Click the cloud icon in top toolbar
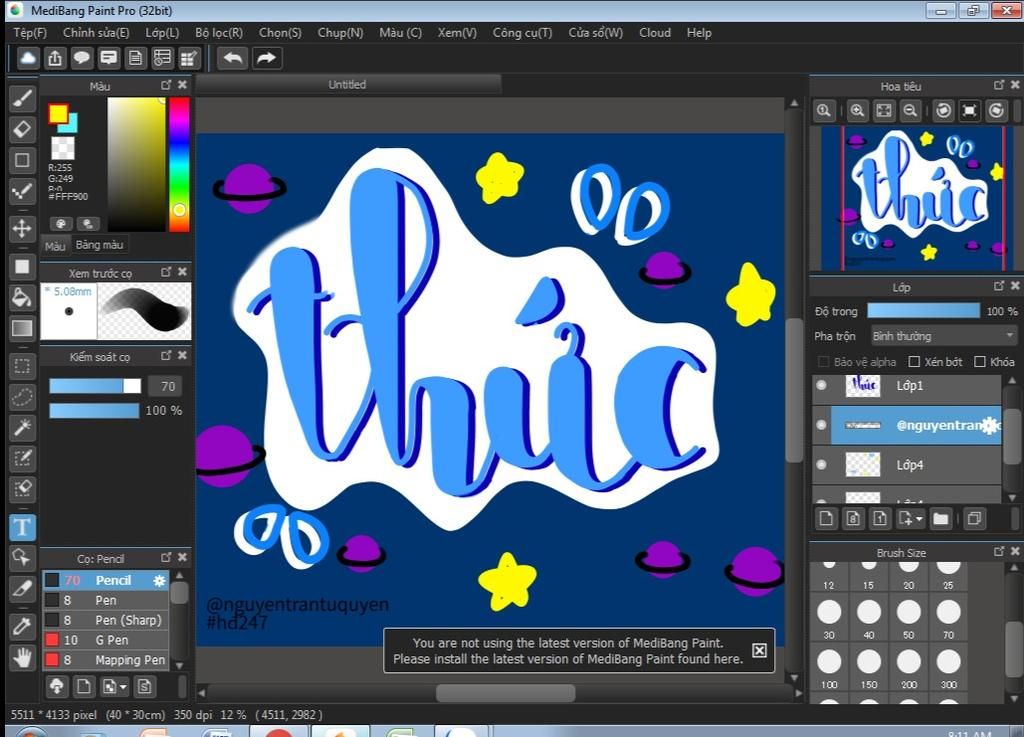1024x737 pixels. pos(28,58)
